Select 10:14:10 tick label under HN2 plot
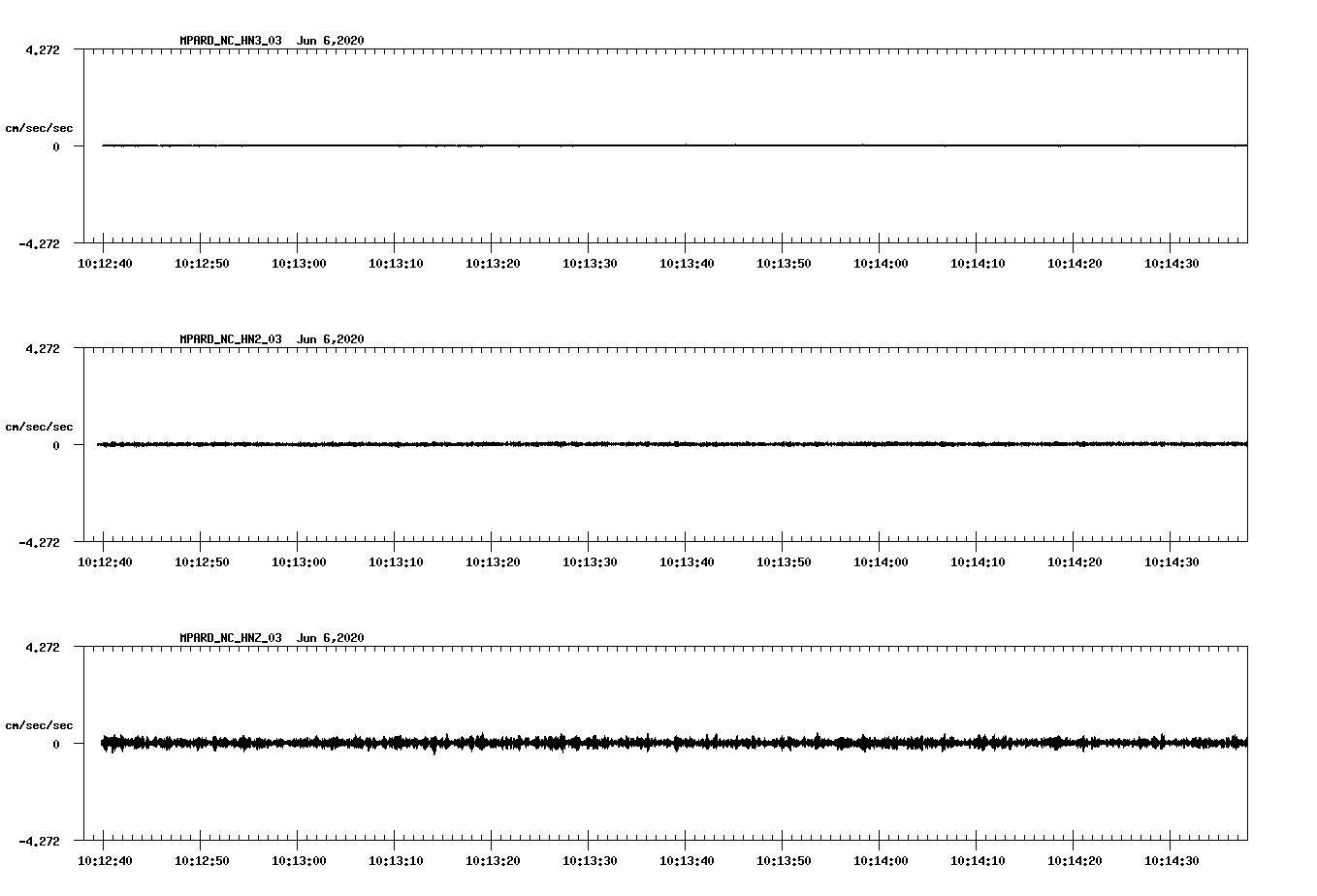 [x=978, y=562]
